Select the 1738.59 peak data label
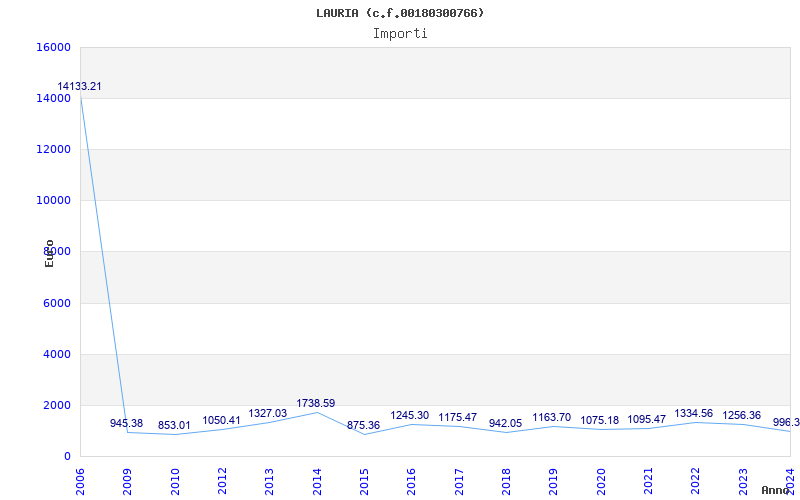Image resolution: width=800 pixels, height=500 pixels. click(316, 403)
